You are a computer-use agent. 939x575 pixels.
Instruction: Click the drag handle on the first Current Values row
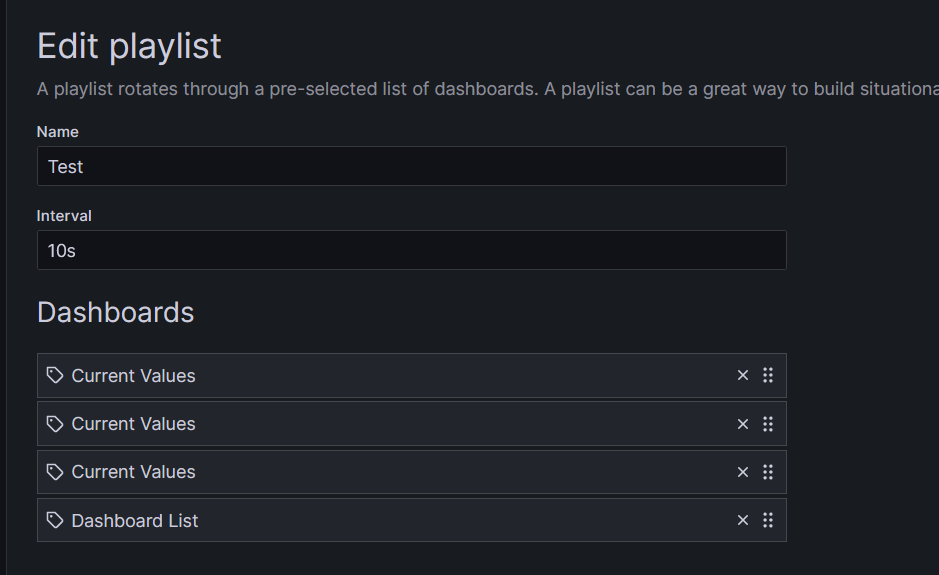[768, 375]
